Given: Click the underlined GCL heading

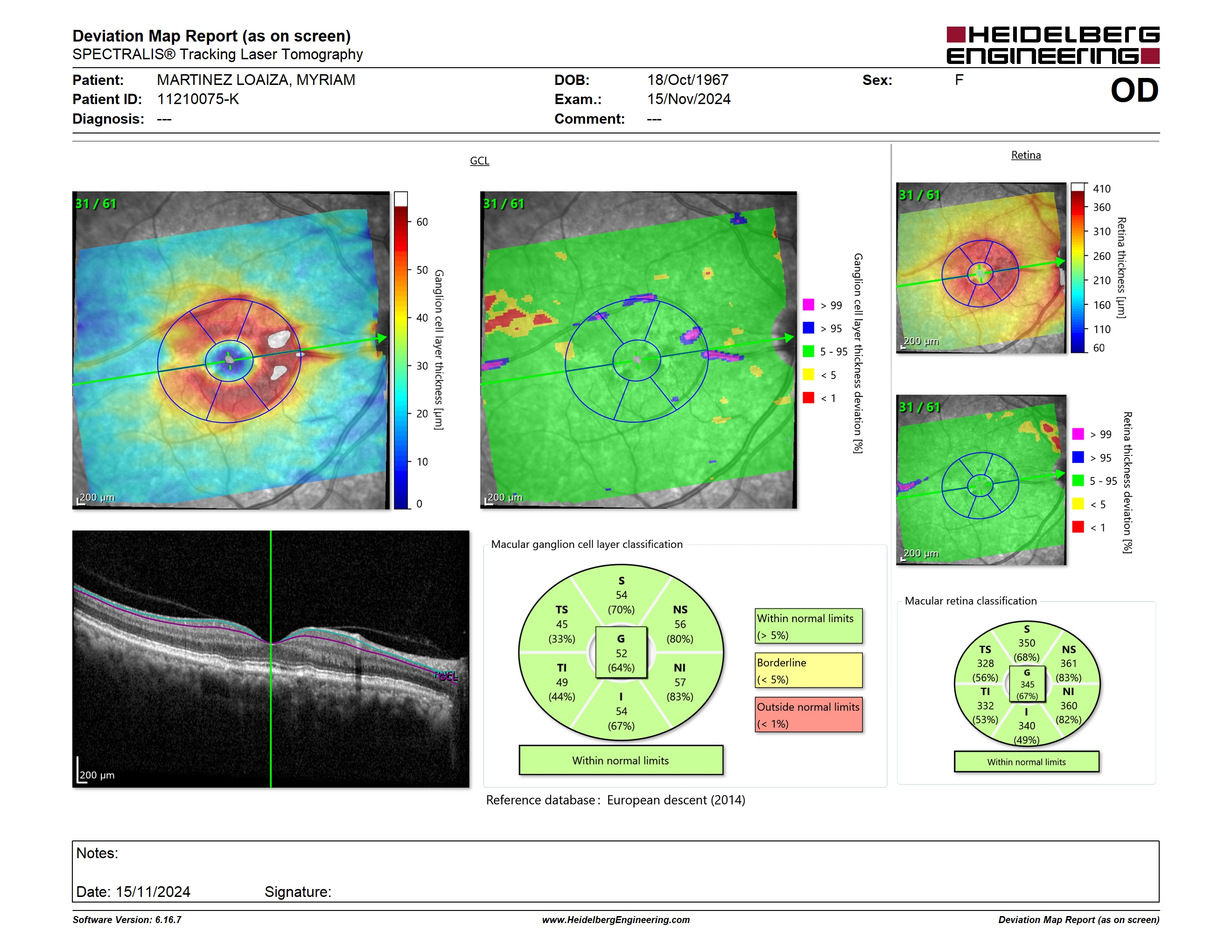Looking at the screenshot, I should tap(479, 161).
